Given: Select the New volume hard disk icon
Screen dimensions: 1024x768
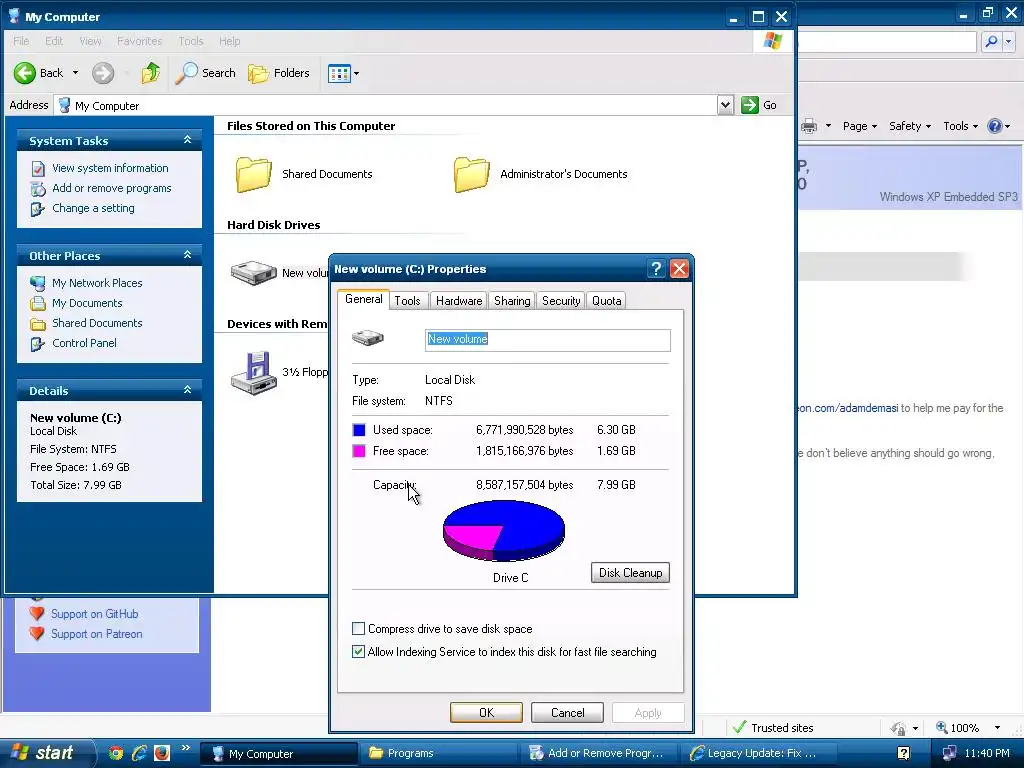Looking at the screenshot, I should [253, 272].
